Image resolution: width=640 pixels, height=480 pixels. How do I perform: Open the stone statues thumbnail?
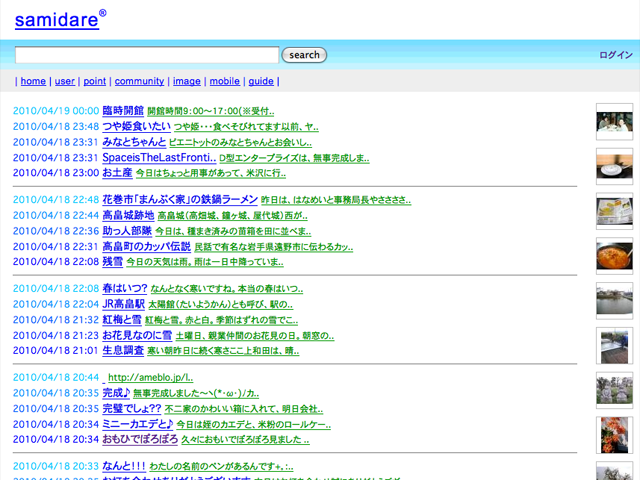(613, 390)
